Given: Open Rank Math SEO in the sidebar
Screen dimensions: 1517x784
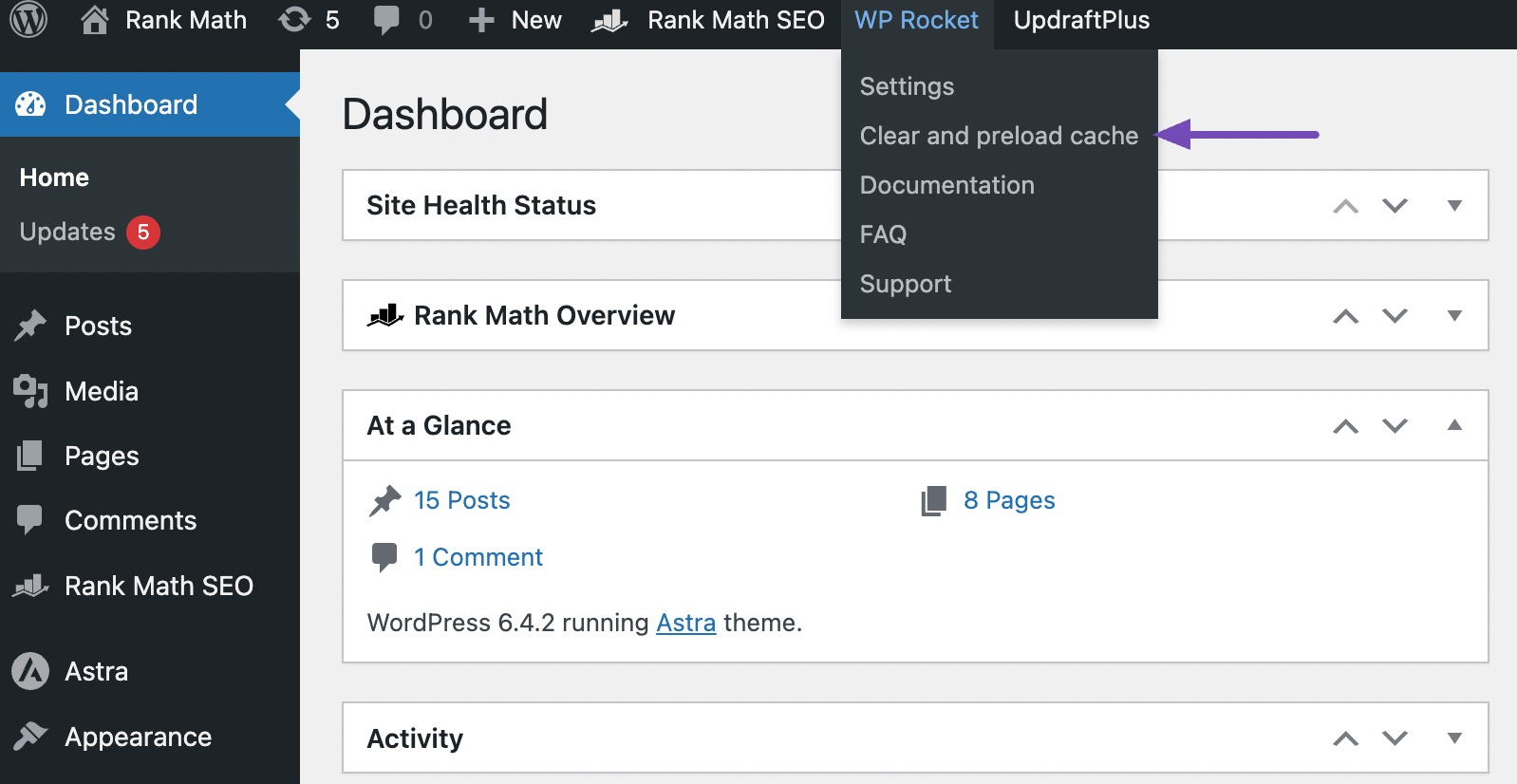Looking at the screenshot, I should click(x=159, y=586).
